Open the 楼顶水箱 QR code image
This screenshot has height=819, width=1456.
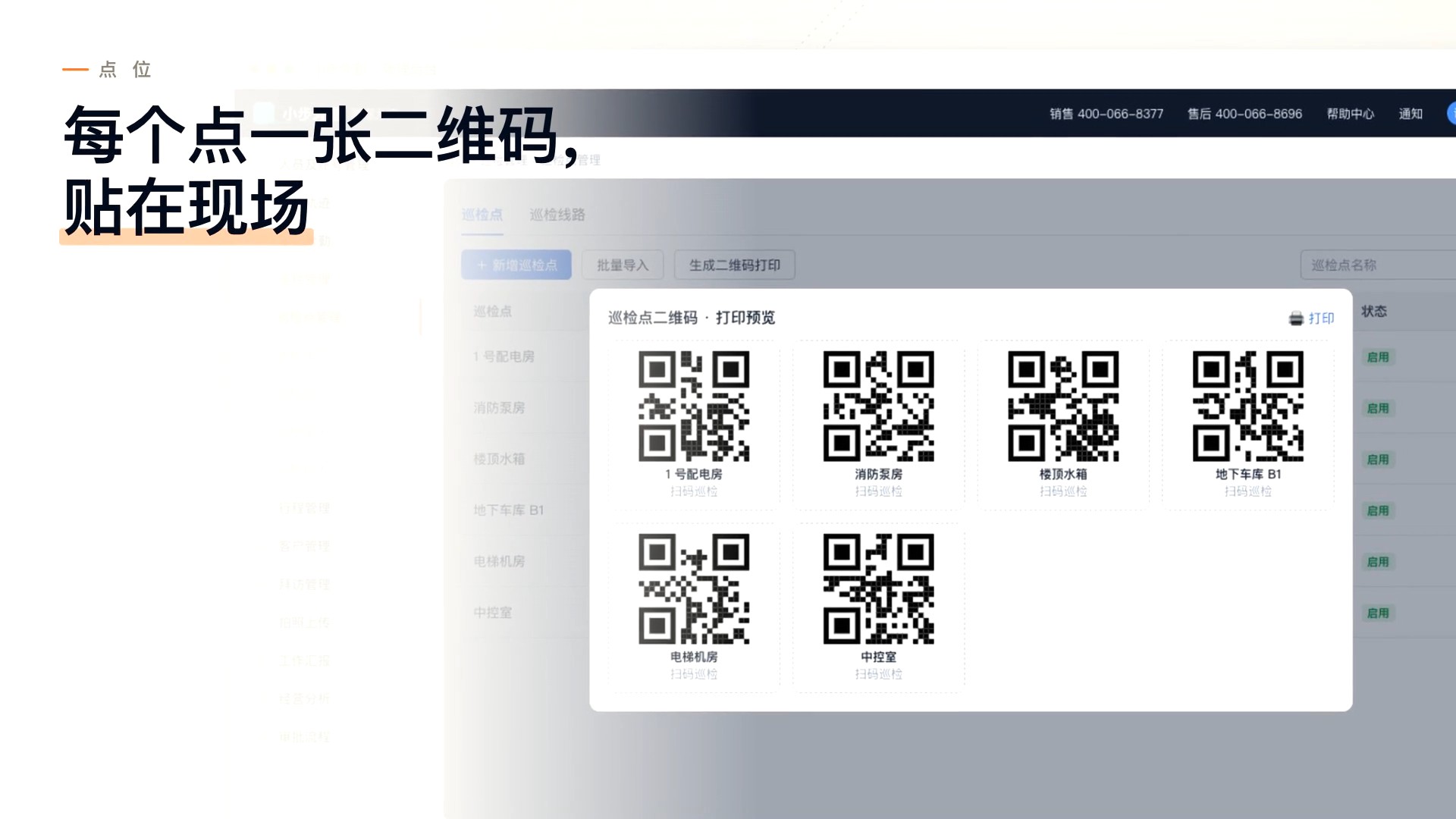tap(1063, 406)
